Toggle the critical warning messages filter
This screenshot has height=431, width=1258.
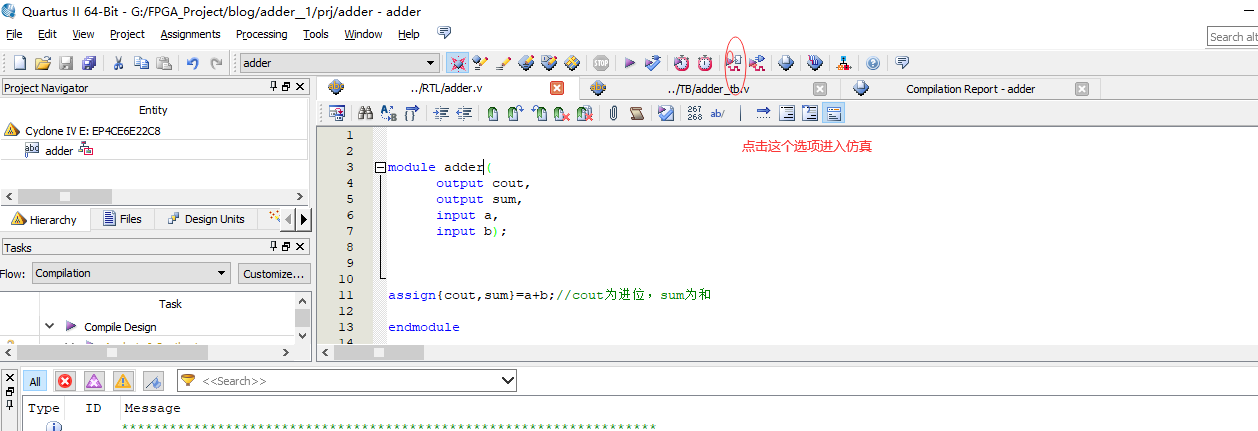(x=94, y=381)
